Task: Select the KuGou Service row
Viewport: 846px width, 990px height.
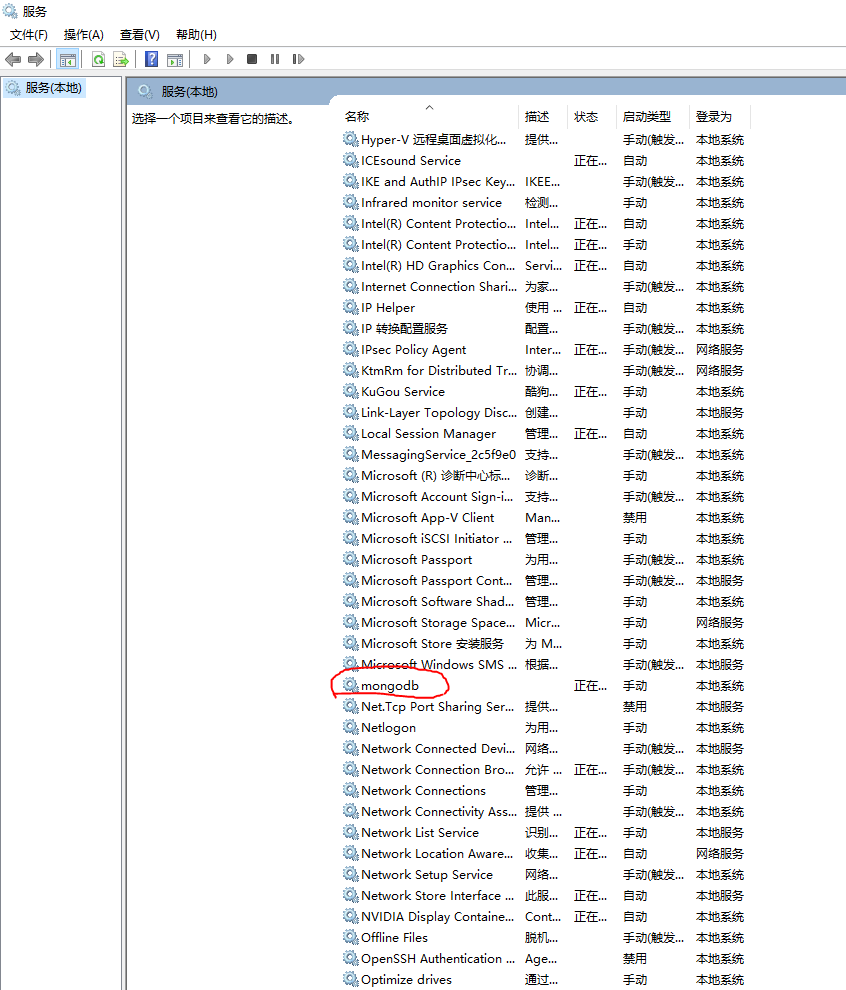Action: [x=543, y=391]
